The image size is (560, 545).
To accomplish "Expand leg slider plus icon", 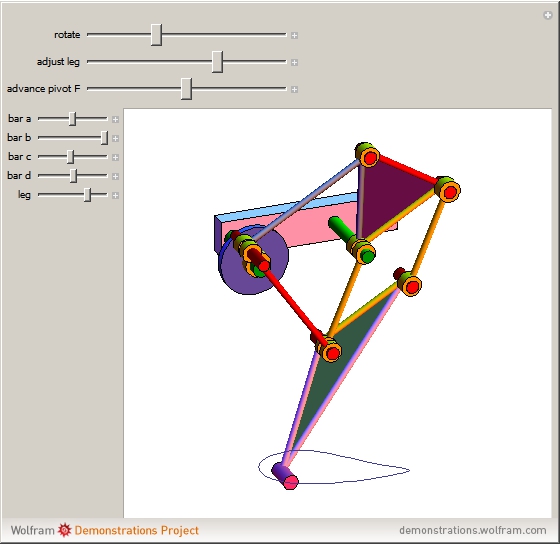I will (x=115, y=195).
